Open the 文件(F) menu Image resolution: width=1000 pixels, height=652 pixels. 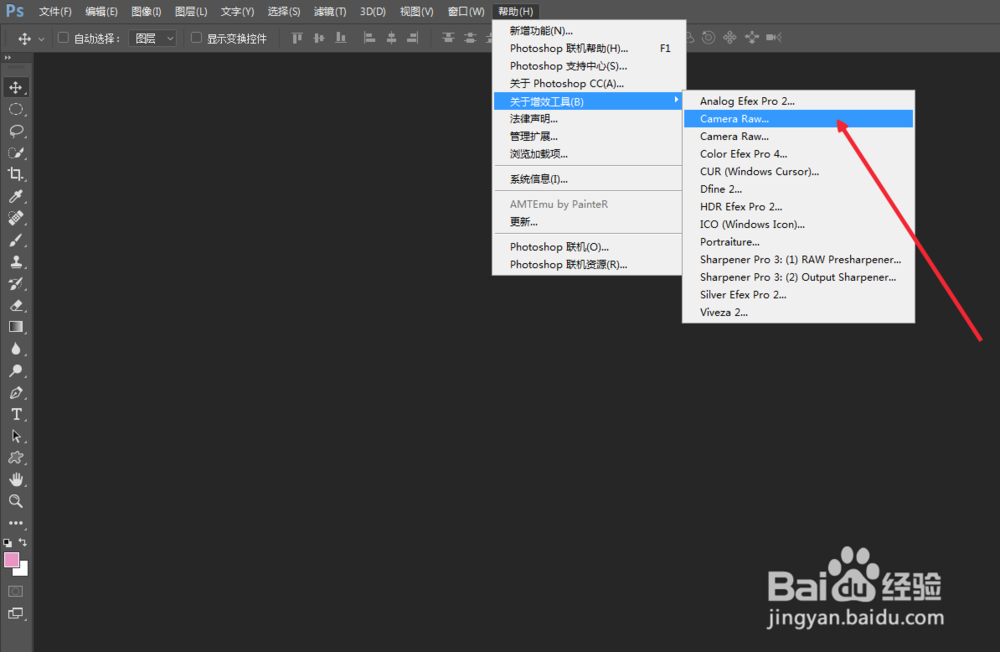[55, 11]
